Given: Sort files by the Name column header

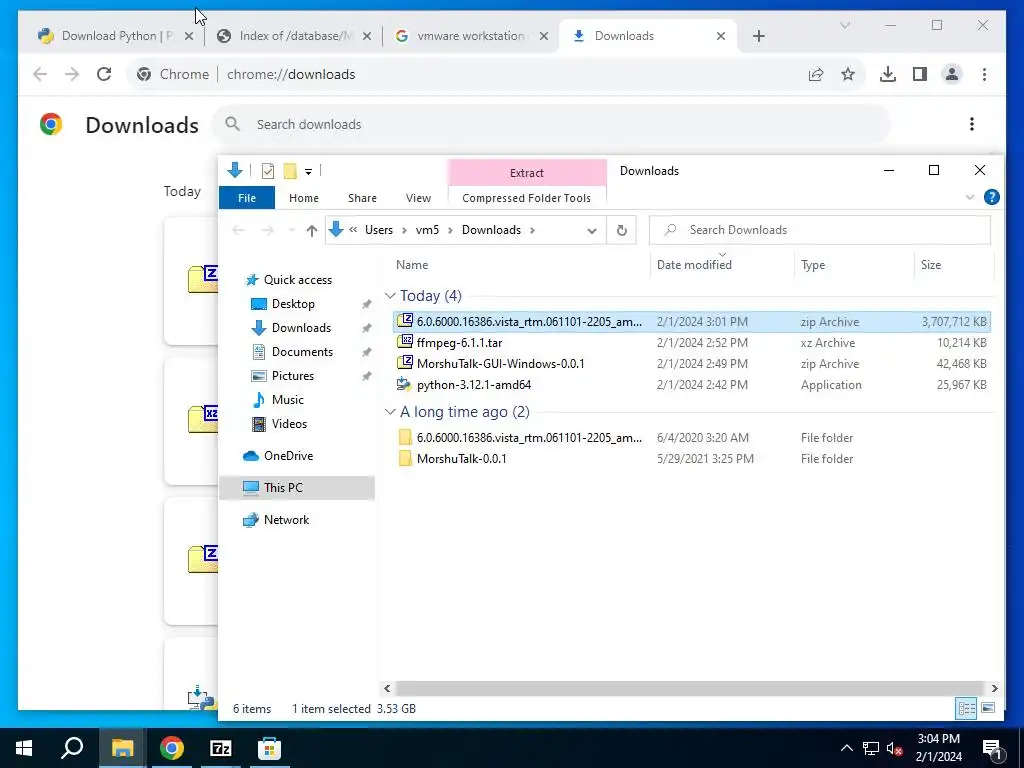Looking at the screenshot, I should pyautogui.click(x=520, y=264).
